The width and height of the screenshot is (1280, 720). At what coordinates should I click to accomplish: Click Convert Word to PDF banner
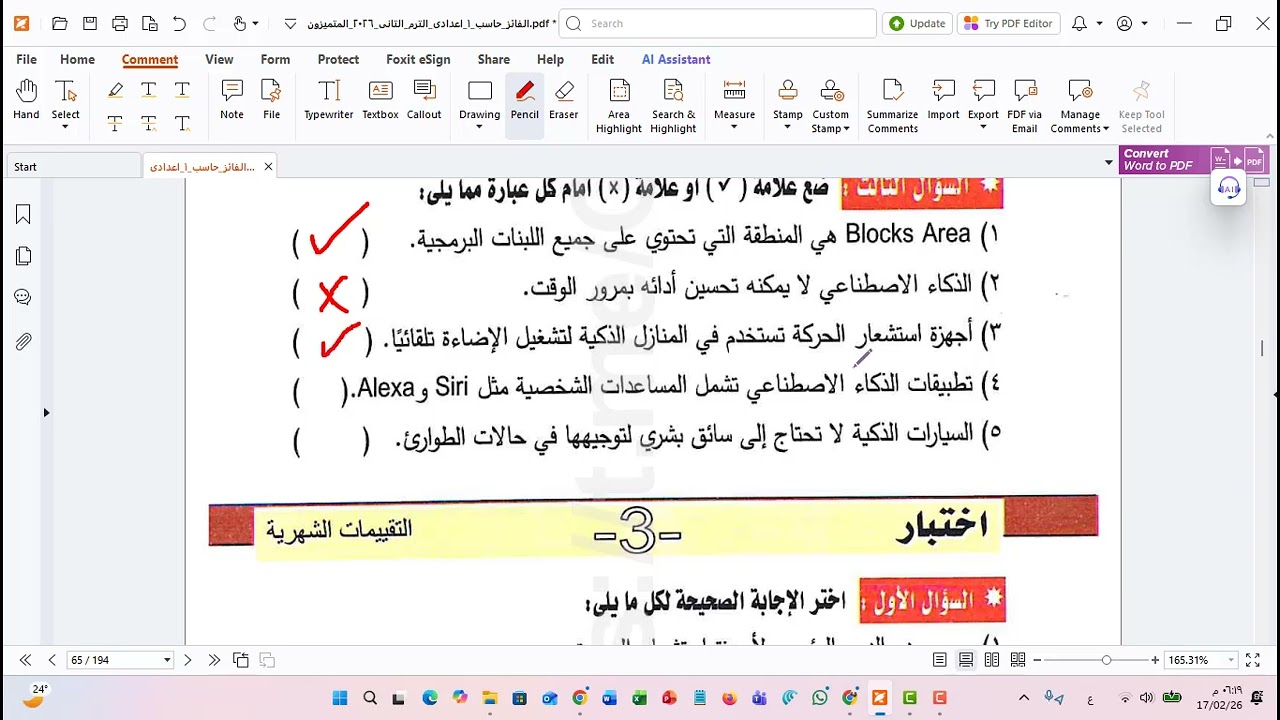click(1192, 160)
